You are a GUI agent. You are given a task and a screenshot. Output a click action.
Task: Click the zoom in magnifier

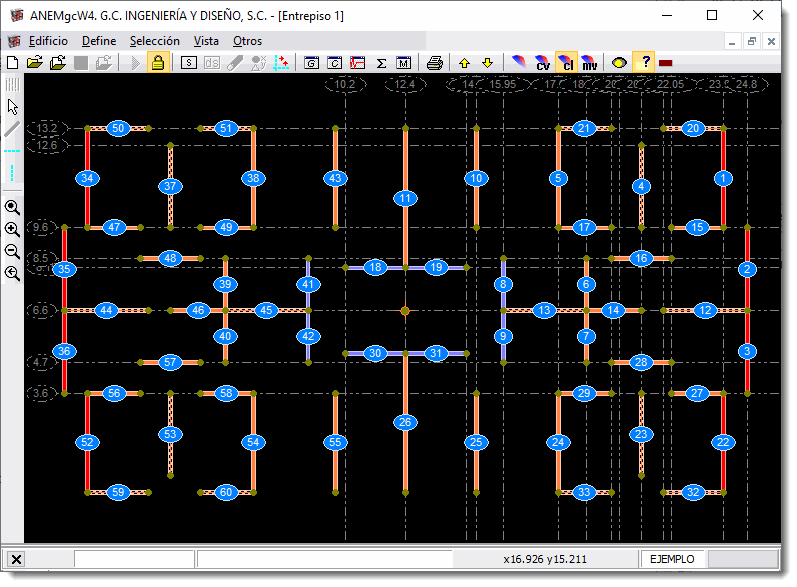[12, 229]
